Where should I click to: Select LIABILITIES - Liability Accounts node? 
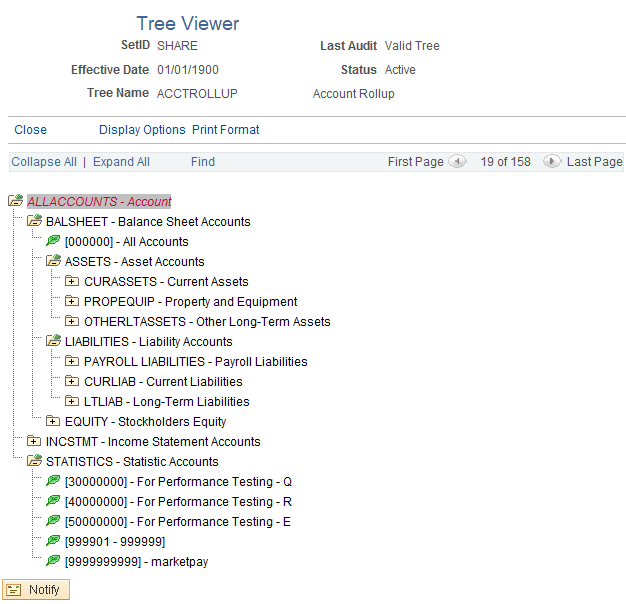coord(149,342)
